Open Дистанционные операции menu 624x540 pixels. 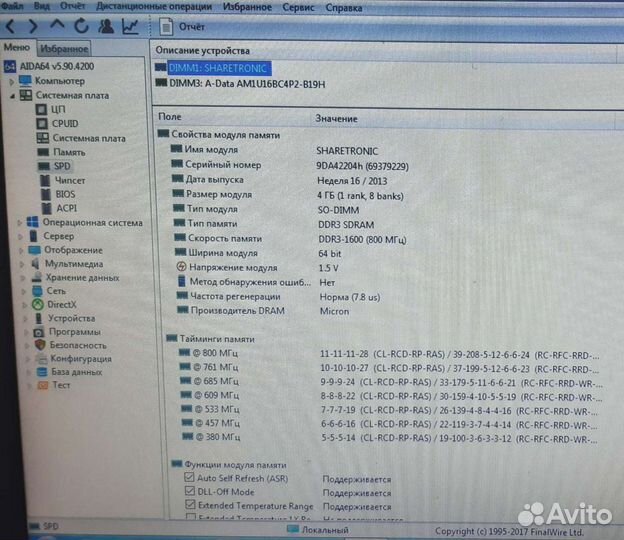154,7
